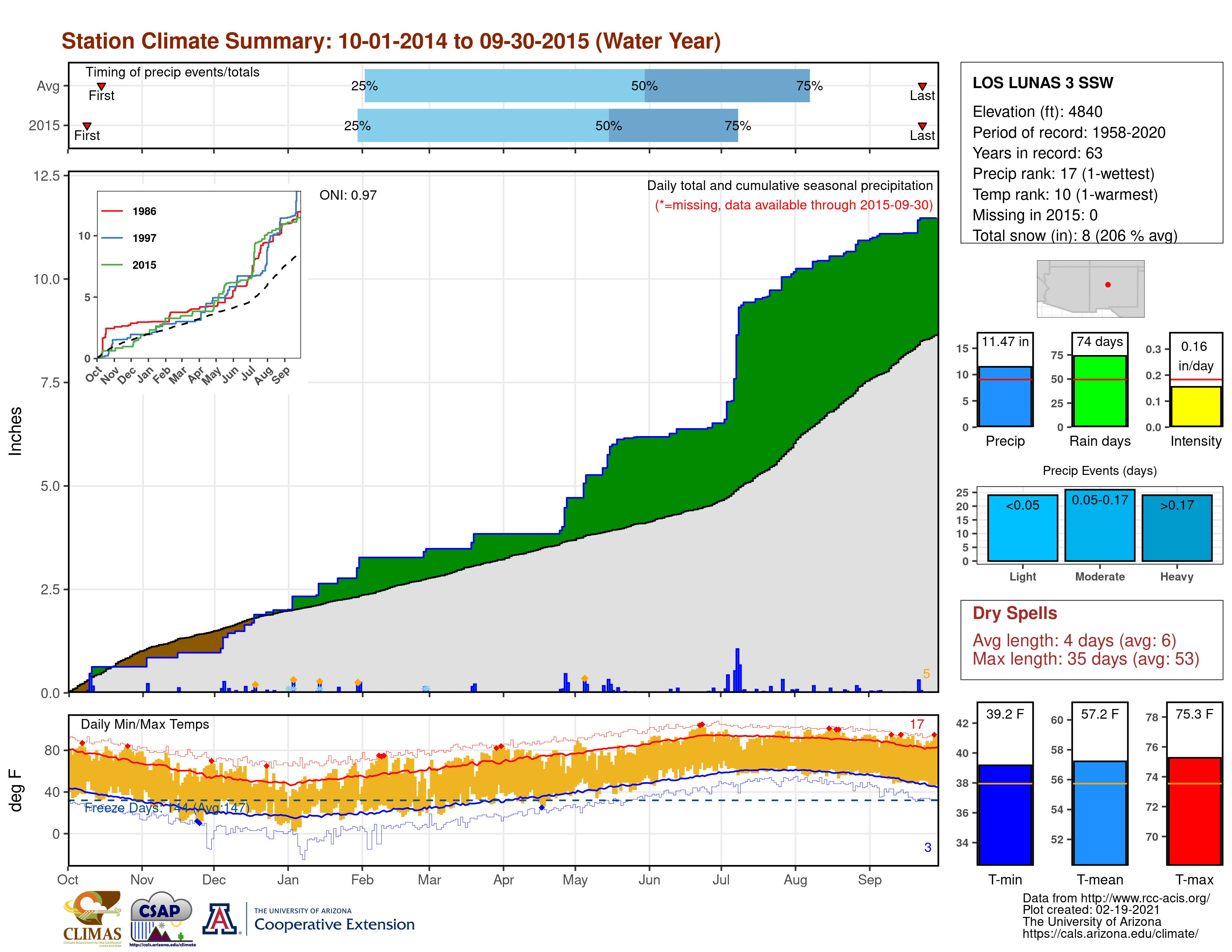The width and height of the screenshot is (1232, 952).
Task: Click the 2015 50% timing label
Action: tap(609, 126)
